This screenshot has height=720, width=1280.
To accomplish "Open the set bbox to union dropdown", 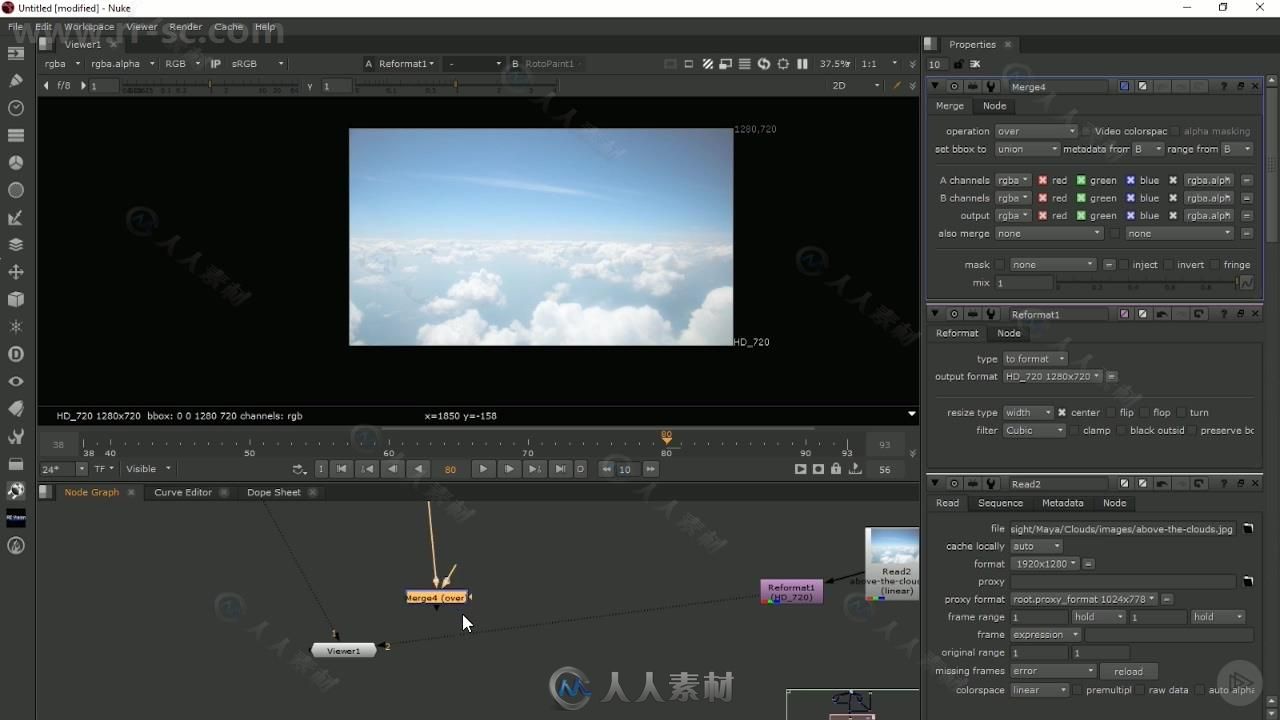I will coord(1027,149).
